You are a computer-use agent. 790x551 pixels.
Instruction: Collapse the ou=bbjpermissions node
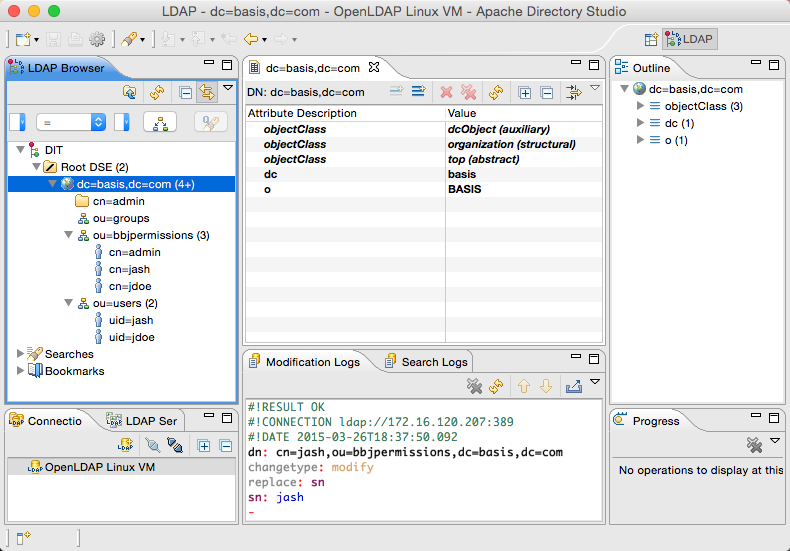pos(69,235)
